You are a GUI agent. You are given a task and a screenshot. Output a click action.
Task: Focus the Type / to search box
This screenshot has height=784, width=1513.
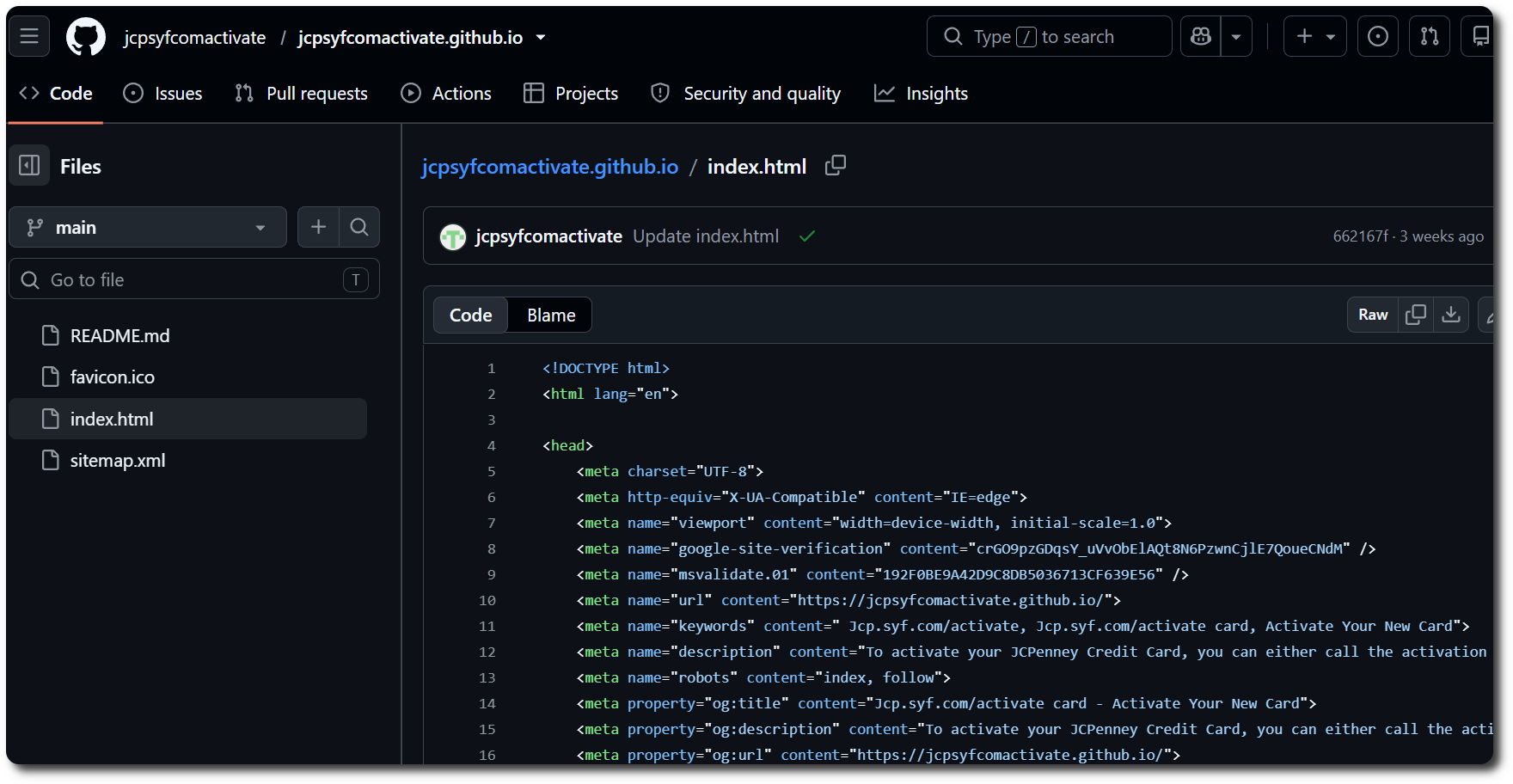coord(1049,36)
